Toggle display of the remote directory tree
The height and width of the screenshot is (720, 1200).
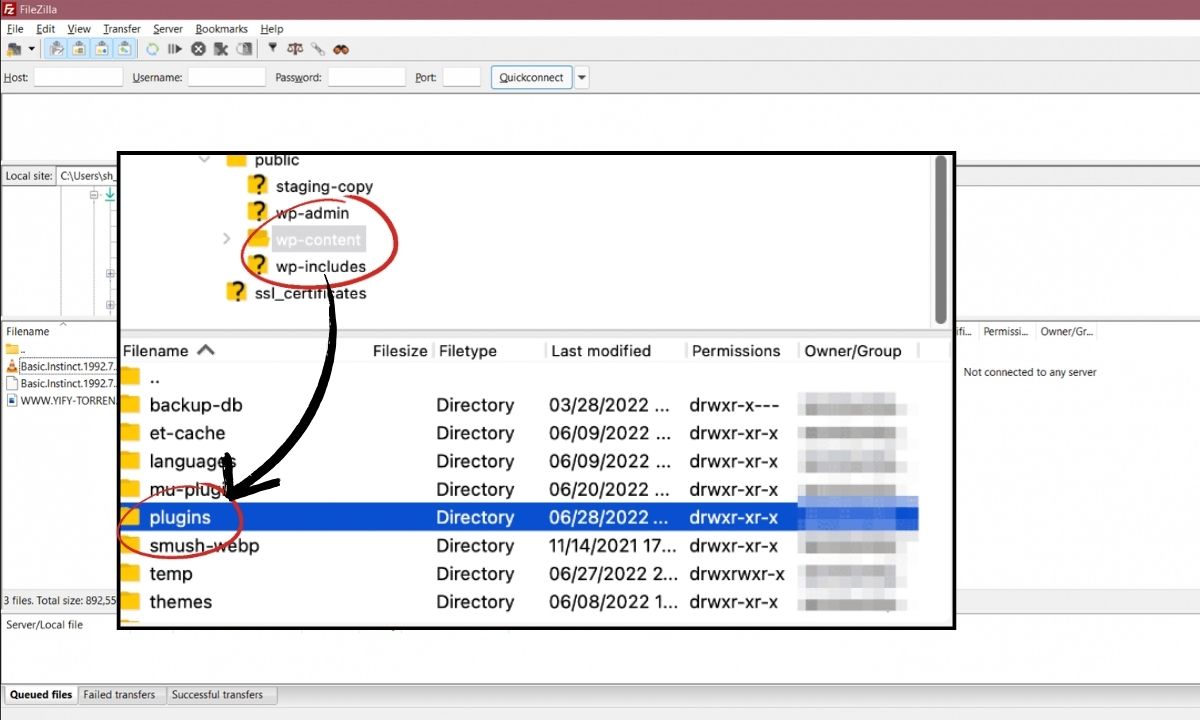(101, 49)
